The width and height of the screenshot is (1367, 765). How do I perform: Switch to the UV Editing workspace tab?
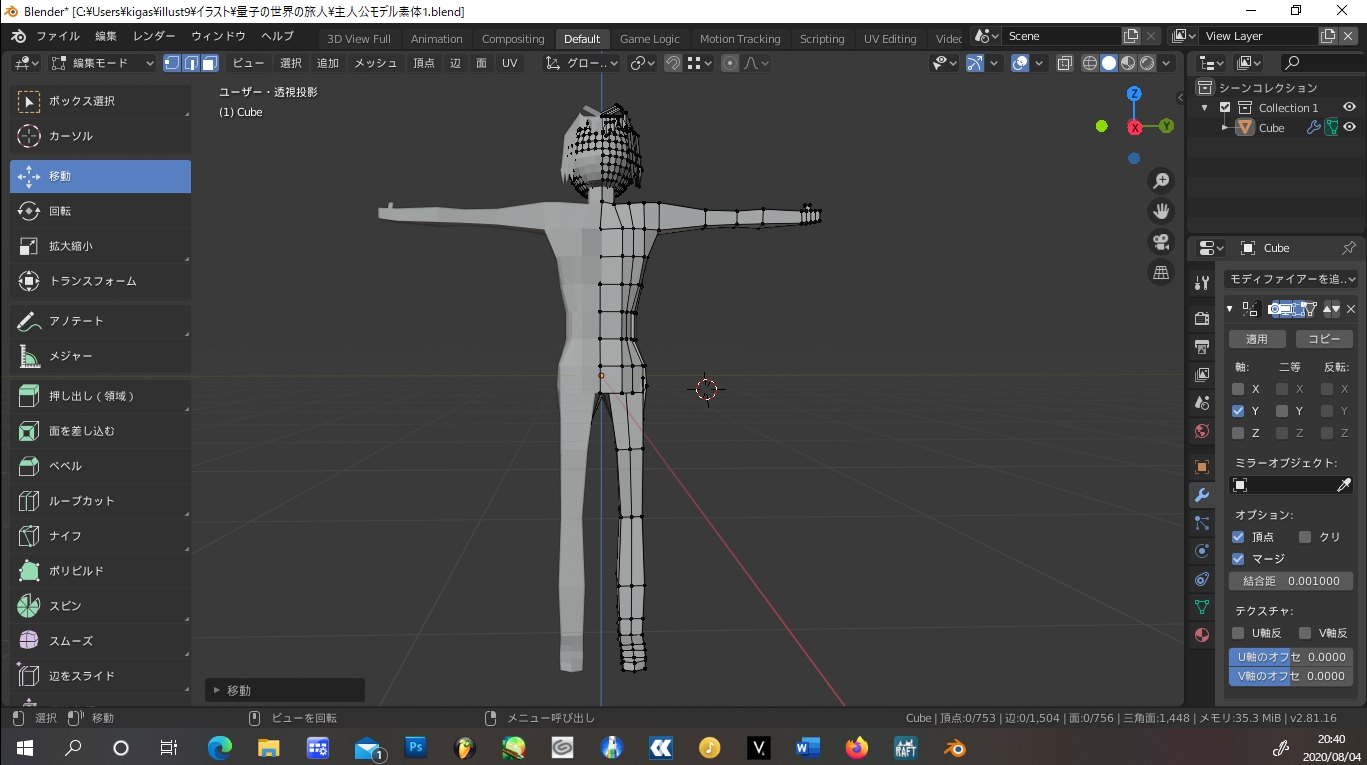(889, 39)
